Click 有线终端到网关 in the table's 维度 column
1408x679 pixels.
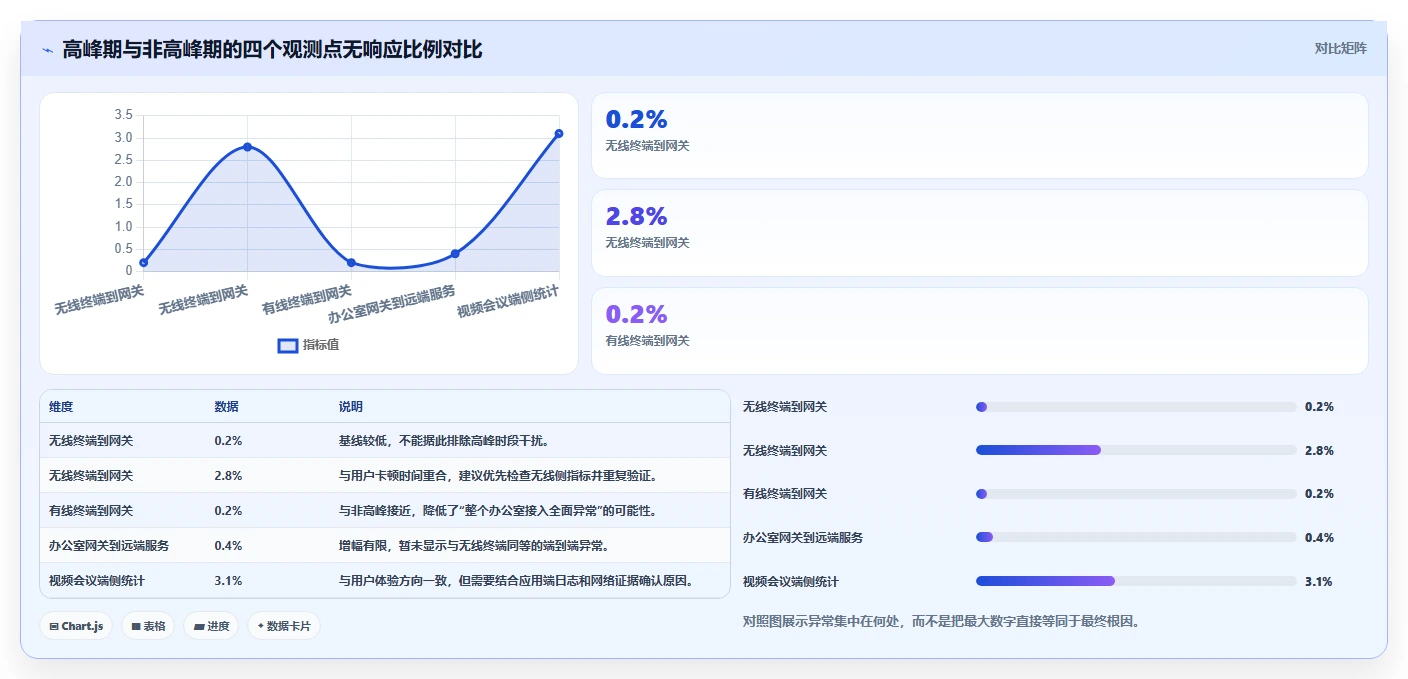tap(91, 510)
